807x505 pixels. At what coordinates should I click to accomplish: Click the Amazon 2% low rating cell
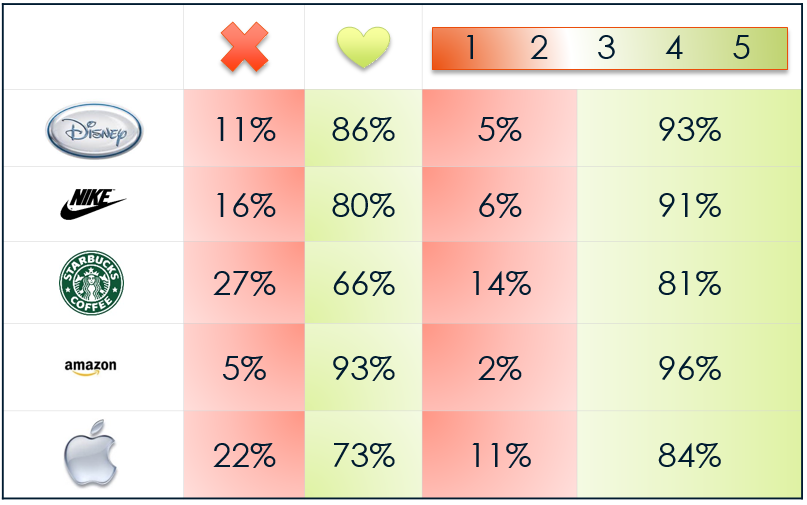500,367
